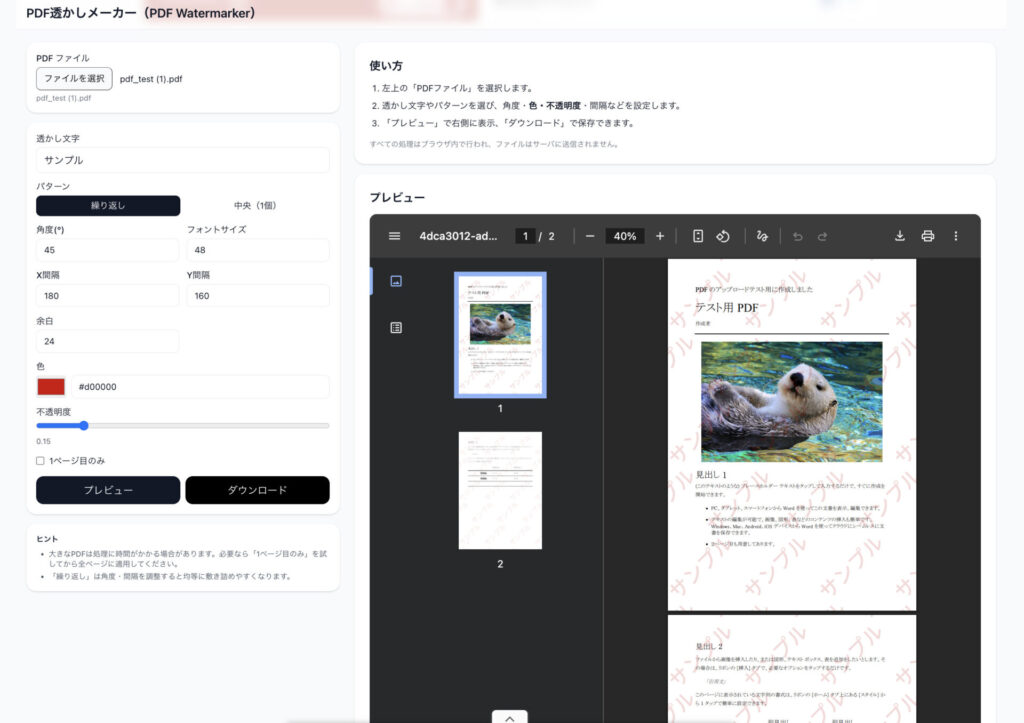Zoom in the PDF preview

(x=660, y=236)
